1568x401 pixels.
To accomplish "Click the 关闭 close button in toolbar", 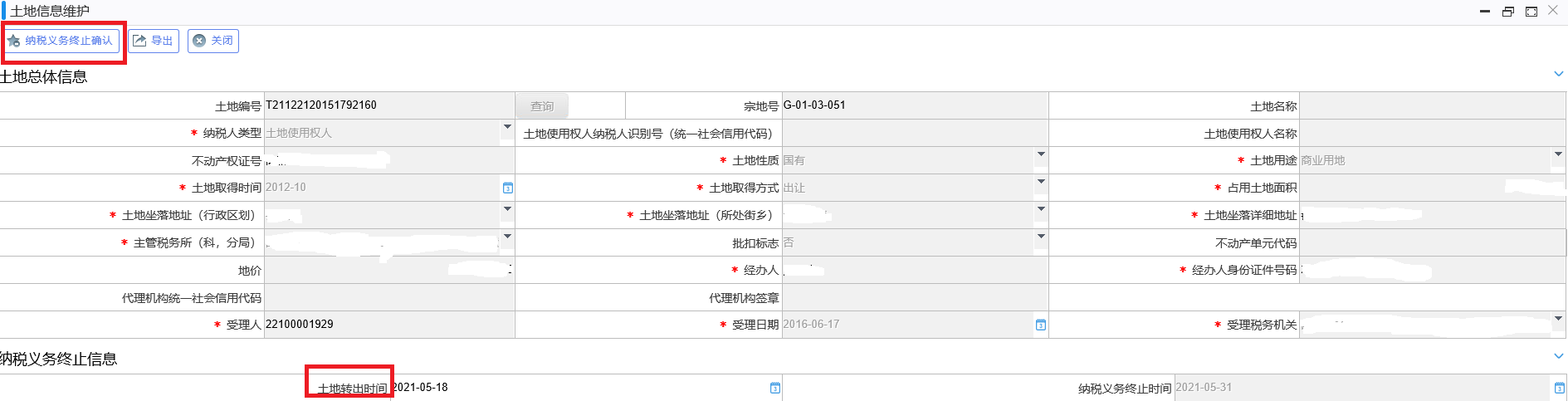I will click(x=213, y=41).
